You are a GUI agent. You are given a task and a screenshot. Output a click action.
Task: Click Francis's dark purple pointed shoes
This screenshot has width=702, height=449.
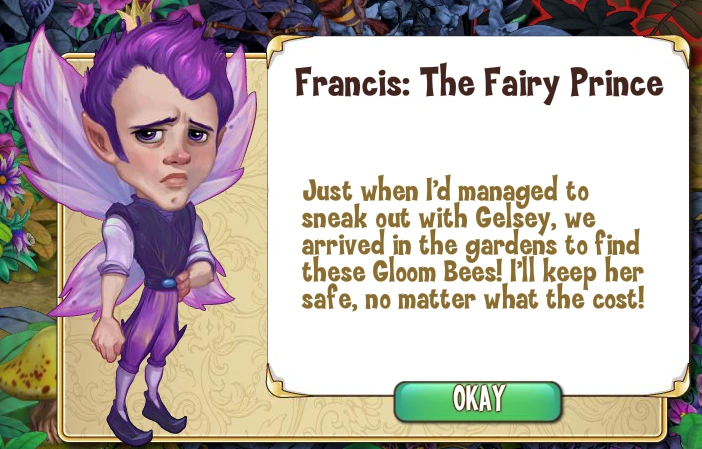coord(146,418)
